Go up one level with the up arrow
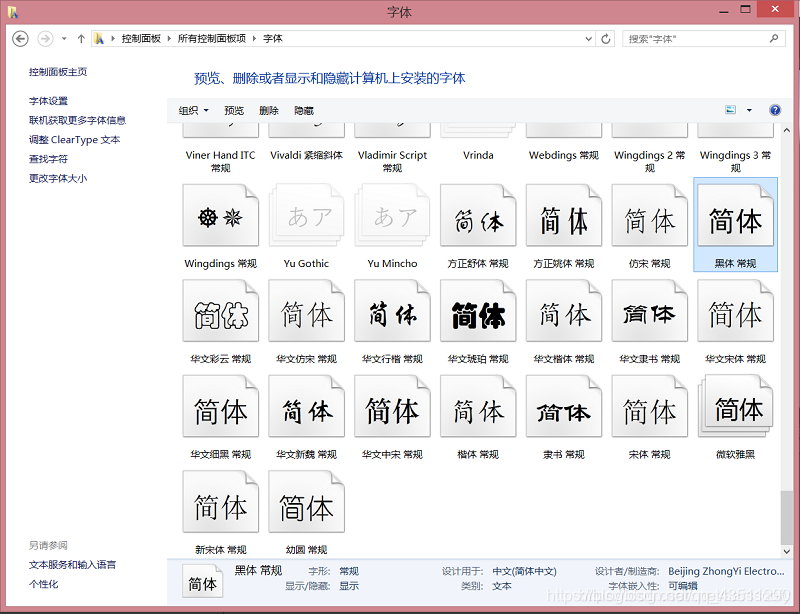This screenshot has height=614, width=800. coord(81,39)
